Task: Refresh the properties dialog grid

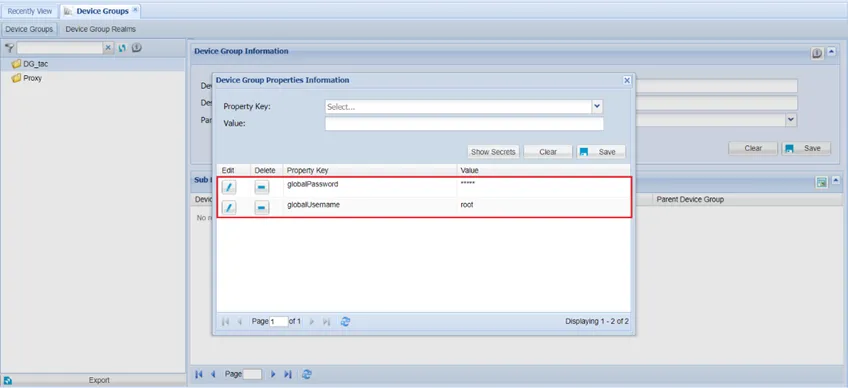Action: (x=345, y=321)
